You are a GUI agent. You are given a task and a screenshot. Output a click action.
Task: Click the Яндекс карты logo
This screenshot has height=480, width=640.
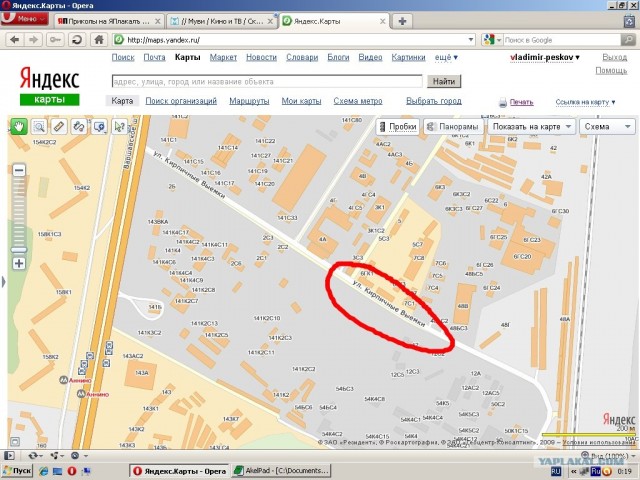point(49,86)
